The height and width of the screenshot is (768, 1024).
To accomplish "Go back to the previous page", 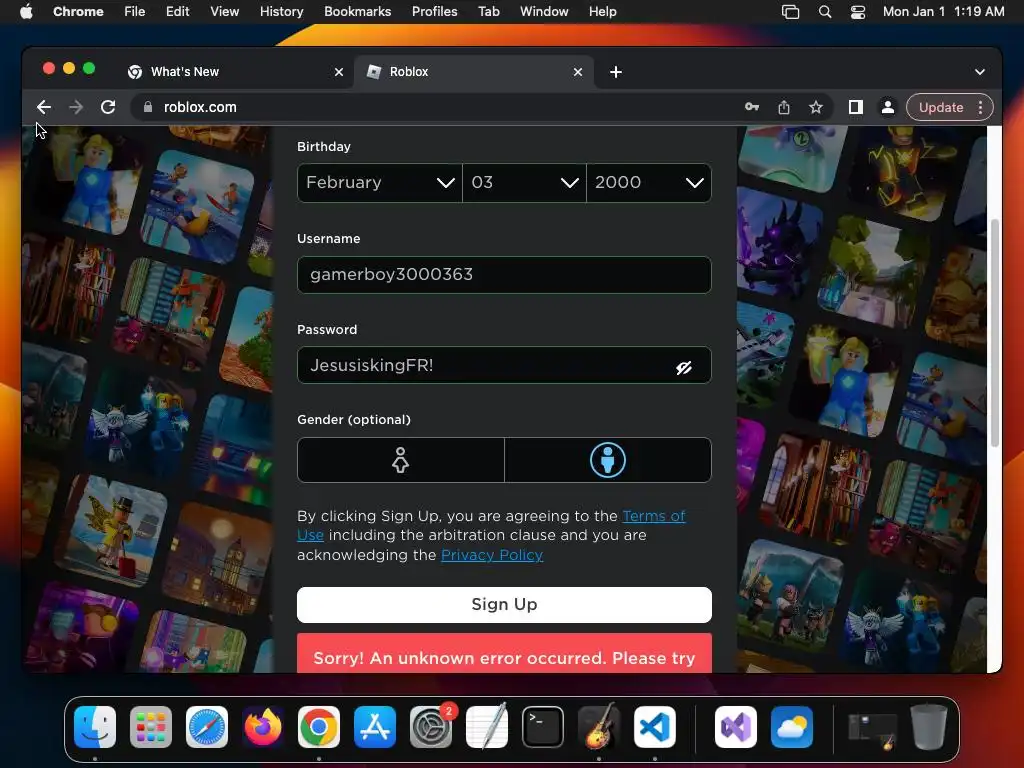I will pos(44,107).
